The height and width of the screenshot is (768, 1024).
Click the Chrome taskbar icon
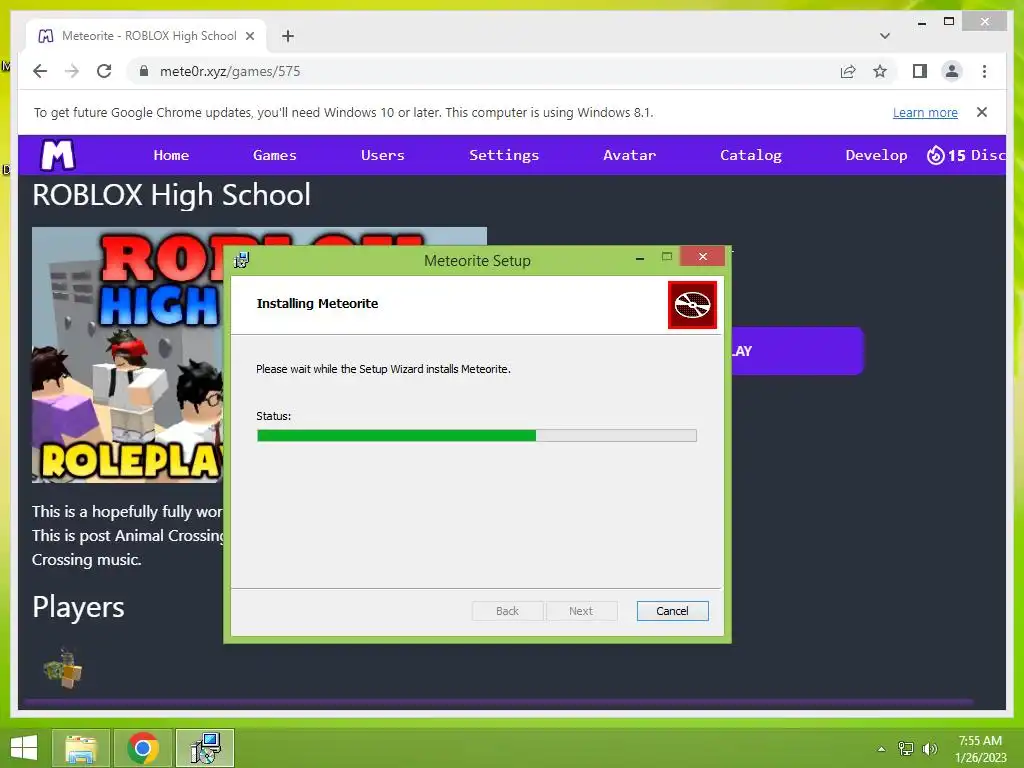coord(143,748)
